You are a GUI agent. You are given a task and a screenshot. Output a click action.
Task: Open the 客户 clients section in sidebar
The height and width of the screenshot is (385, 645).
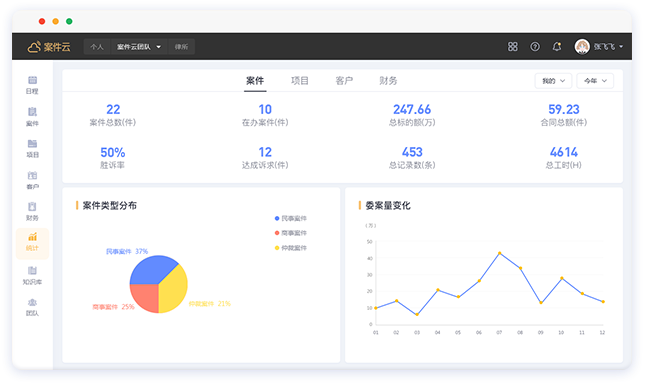click(x=32, y=181)
